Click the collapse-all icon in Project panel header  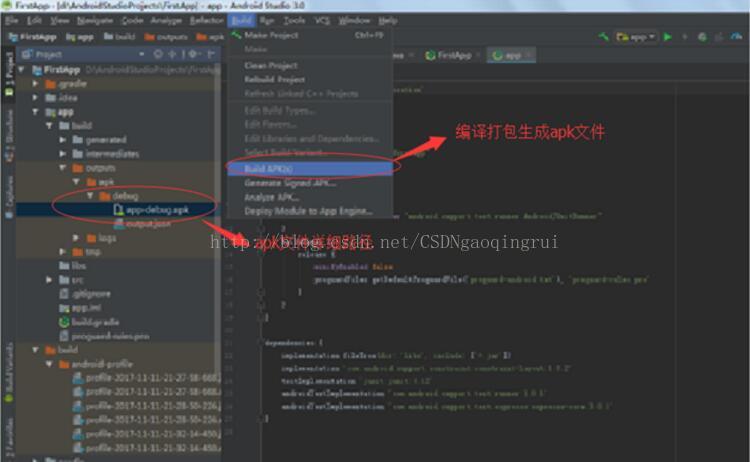(x=172, y=54)
